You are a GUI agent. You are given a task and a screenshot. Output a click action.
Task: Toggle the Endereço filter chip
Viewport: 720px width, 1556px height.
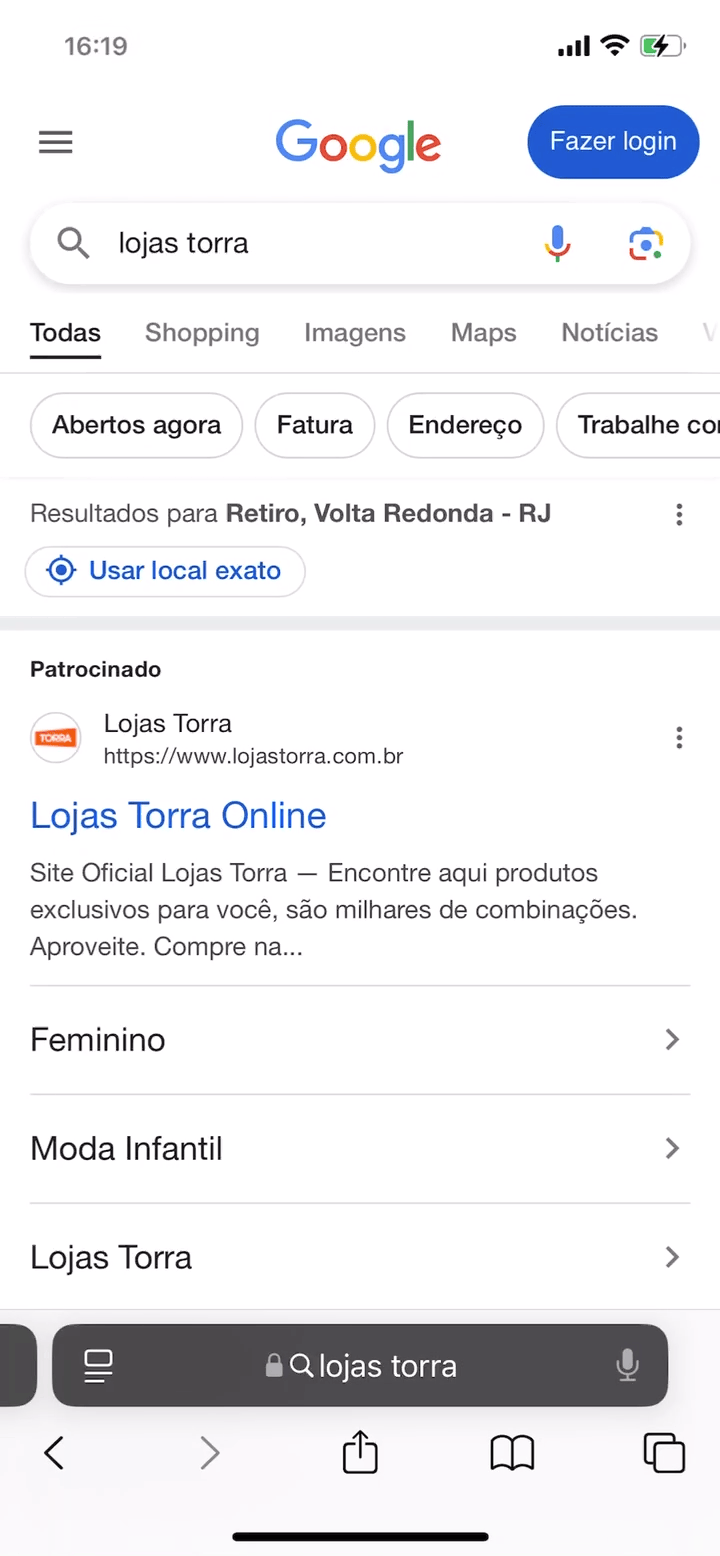click(x=465, y=425)
